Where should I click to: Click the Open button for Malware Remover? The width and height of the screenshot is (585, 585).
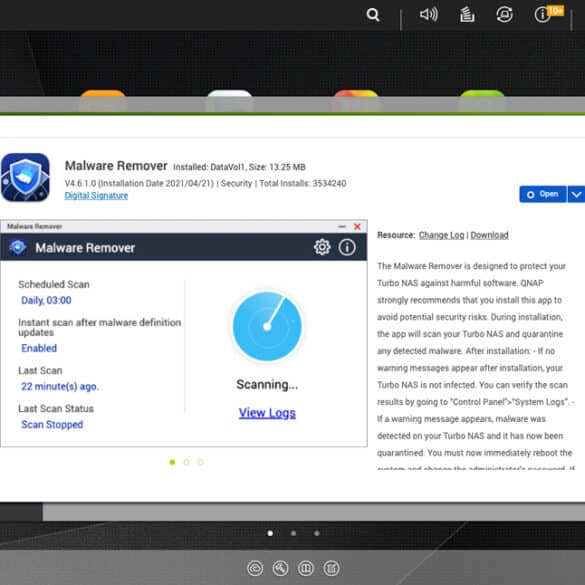(x=542, y=194)
